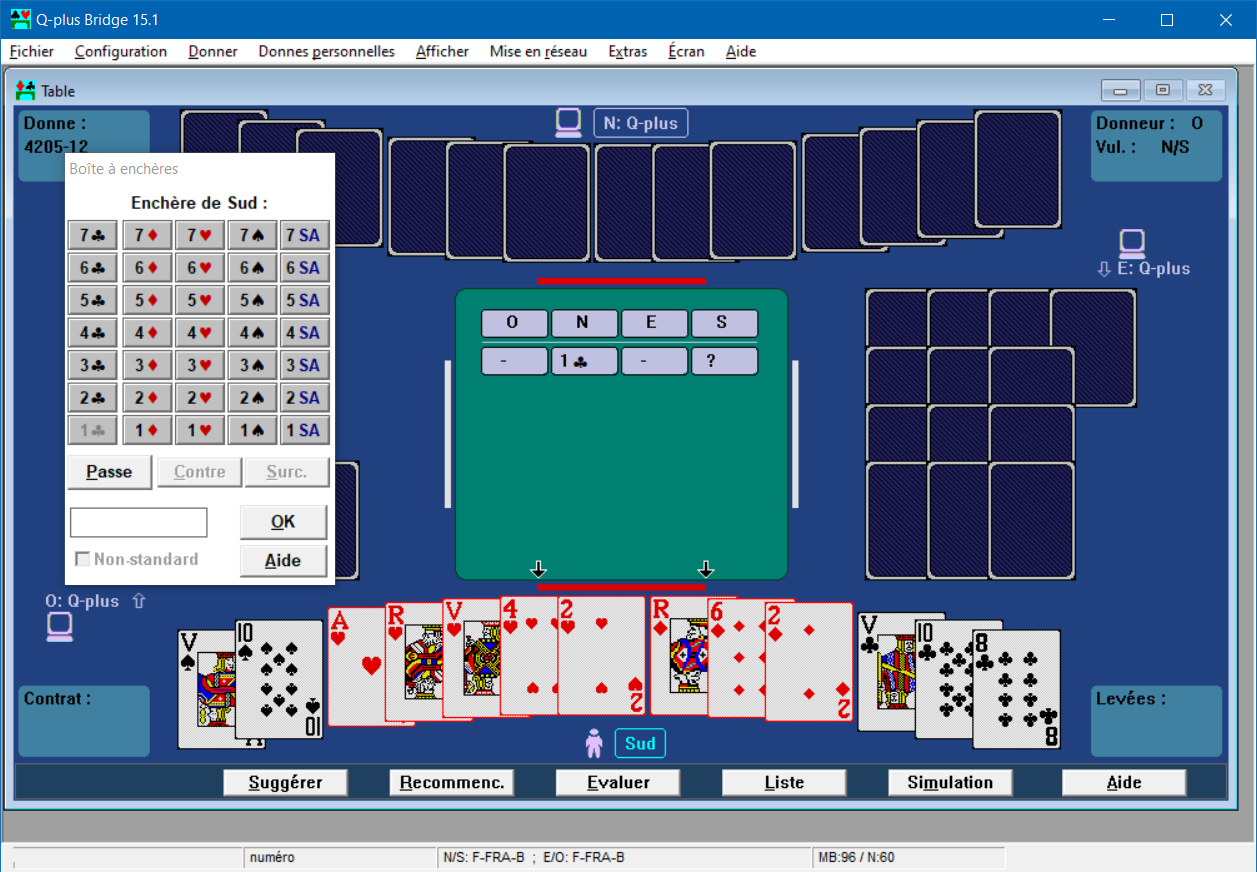This screenshot has width=1257, height=872.
Task: Select the Jack of spades card
Action: (x=206, y=690)
